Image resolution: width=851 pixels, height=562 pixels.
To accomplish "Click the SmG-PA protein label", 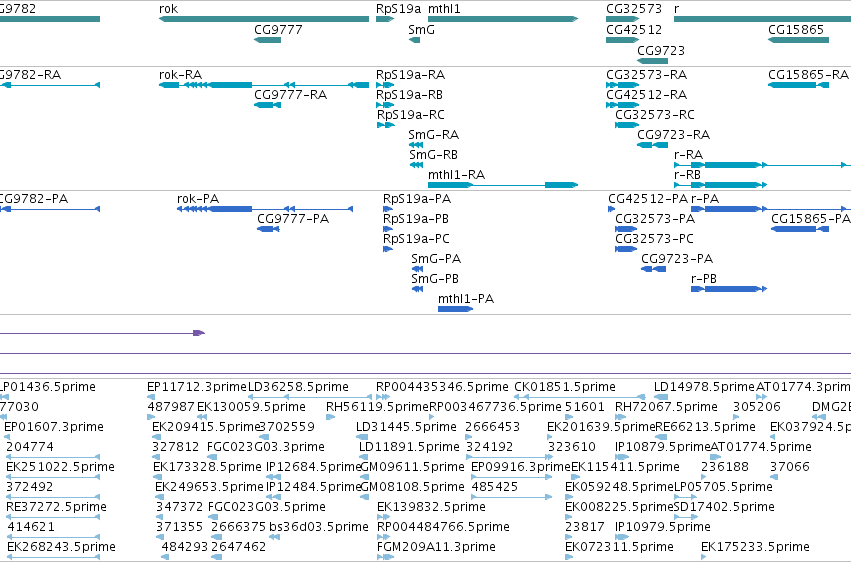I will (x=436, y=259).
